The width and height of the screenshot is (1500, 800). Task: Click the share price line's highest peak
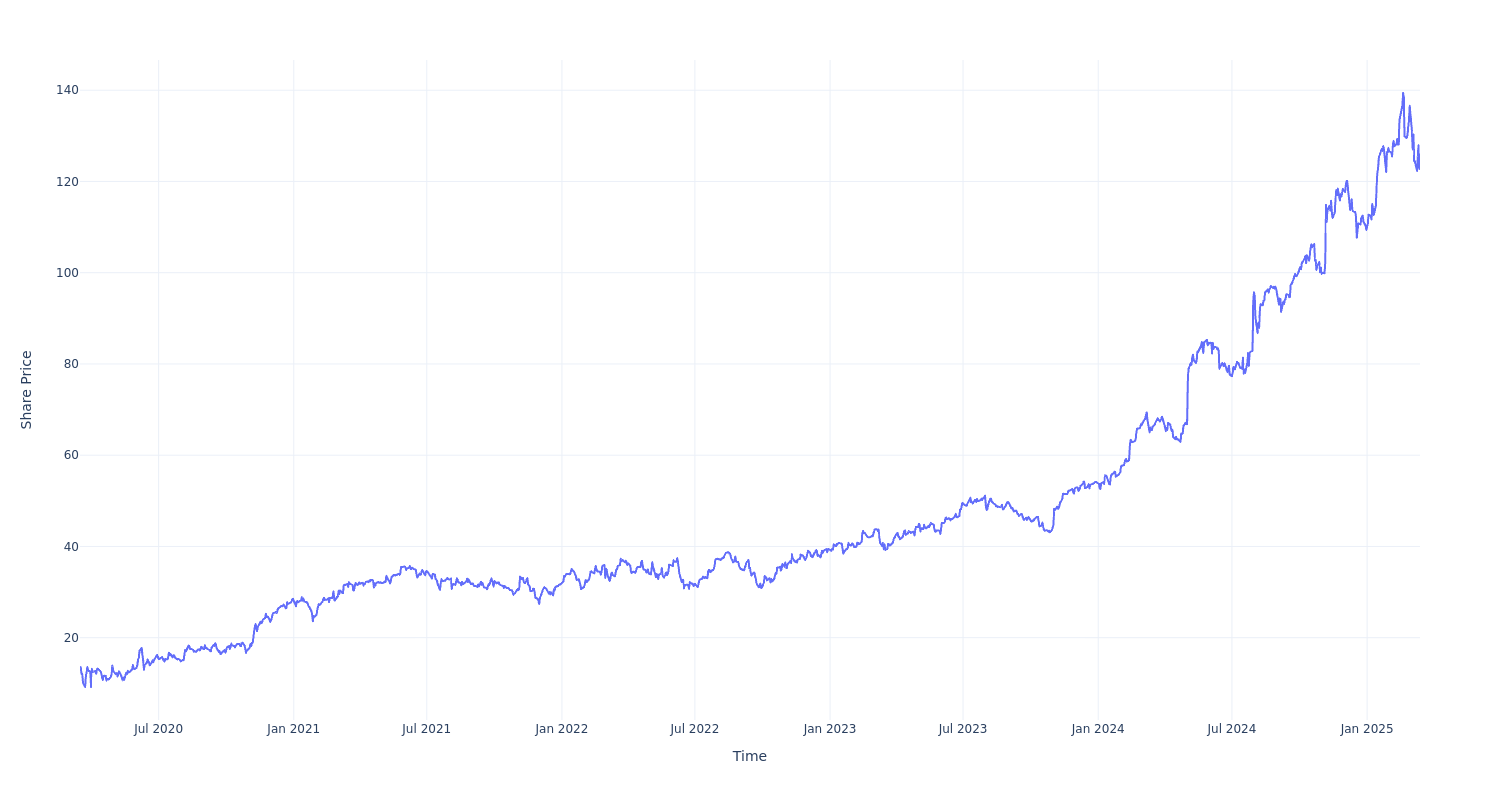[1403, 94]
